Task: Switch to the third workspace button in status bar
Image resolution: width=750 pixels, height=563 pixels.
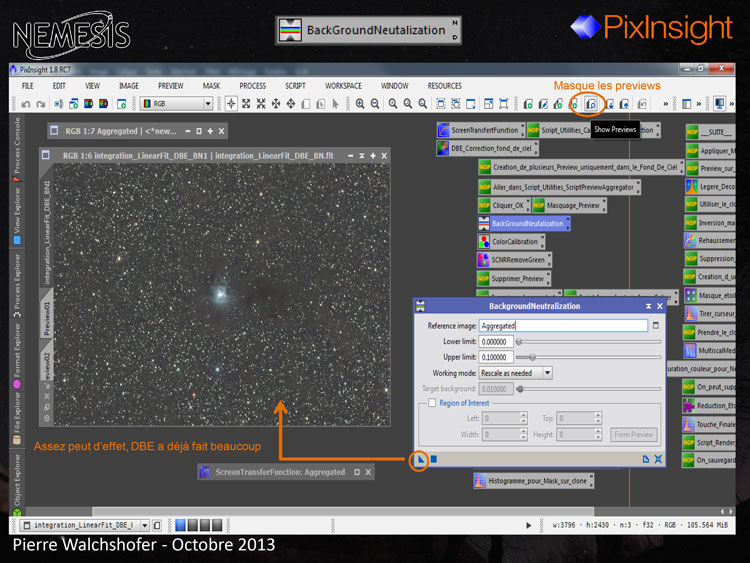Action: pos(205,525)
